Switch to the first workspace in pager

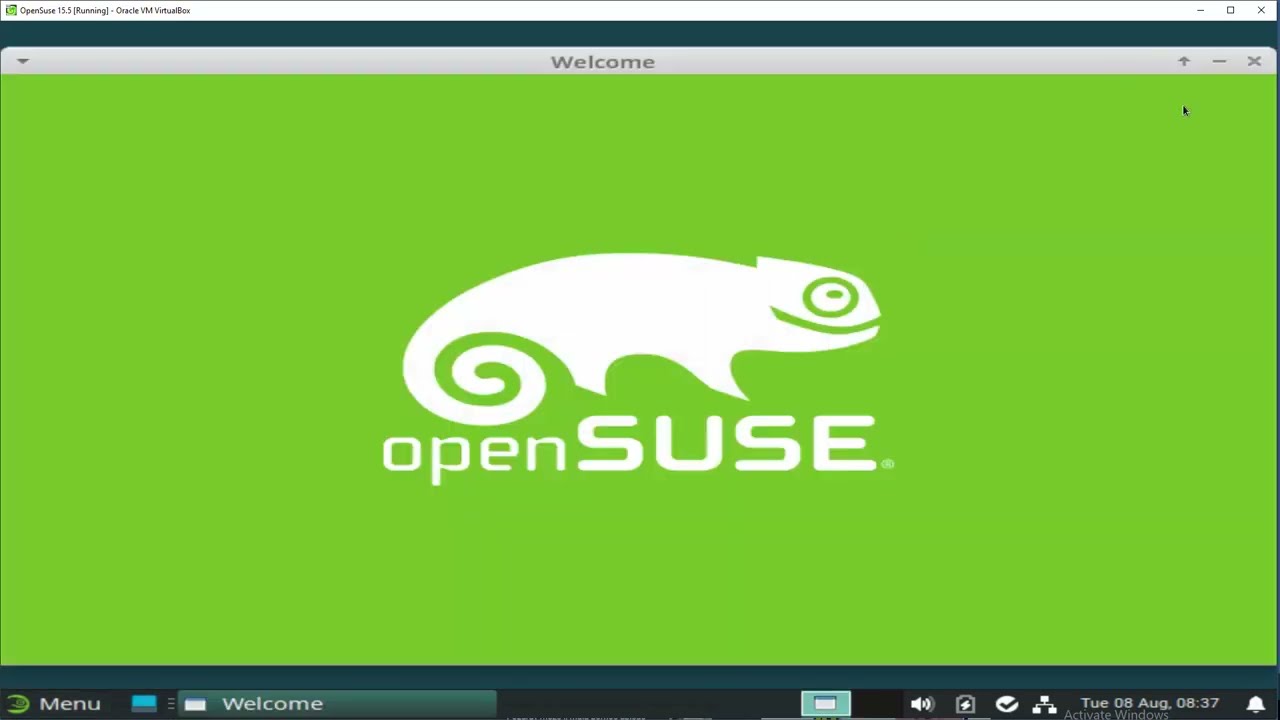point(825,704)
